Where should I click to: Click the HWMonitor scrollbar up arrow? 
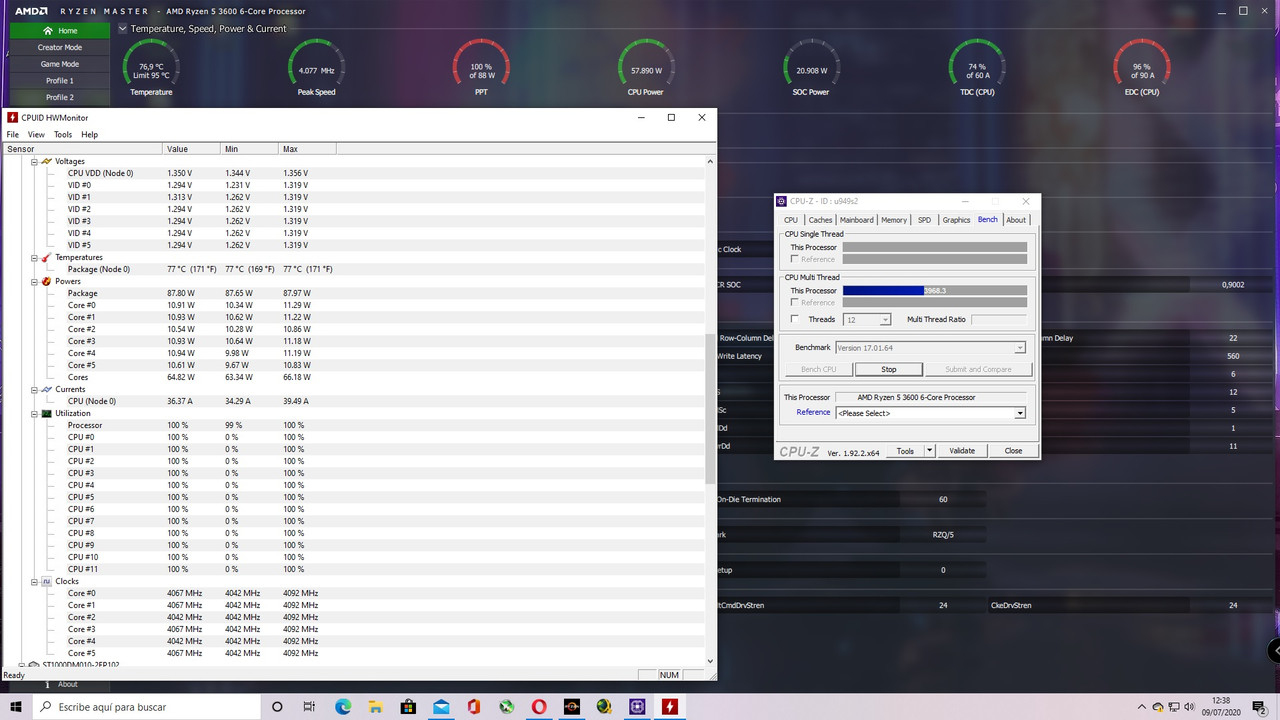click(711, 161)
